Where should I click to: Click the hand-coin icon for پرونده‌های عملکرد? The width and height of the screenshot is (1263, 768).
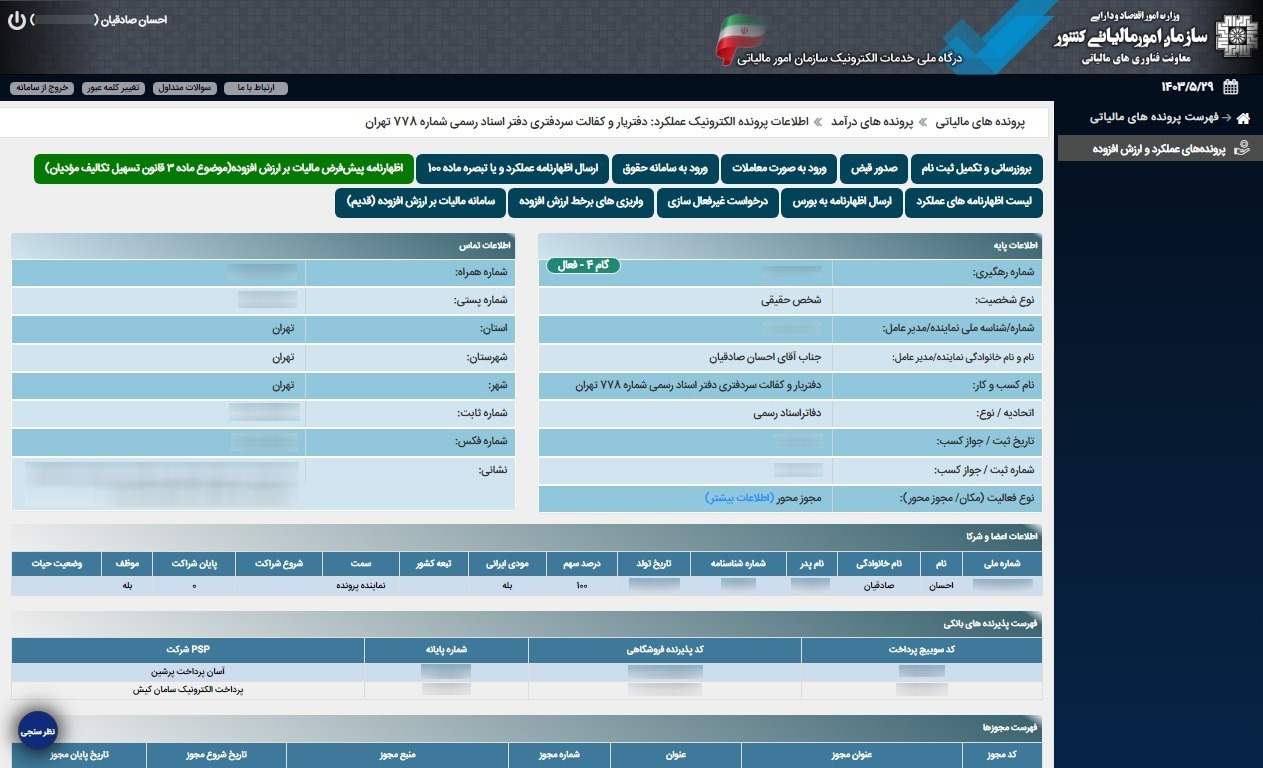1242,148
